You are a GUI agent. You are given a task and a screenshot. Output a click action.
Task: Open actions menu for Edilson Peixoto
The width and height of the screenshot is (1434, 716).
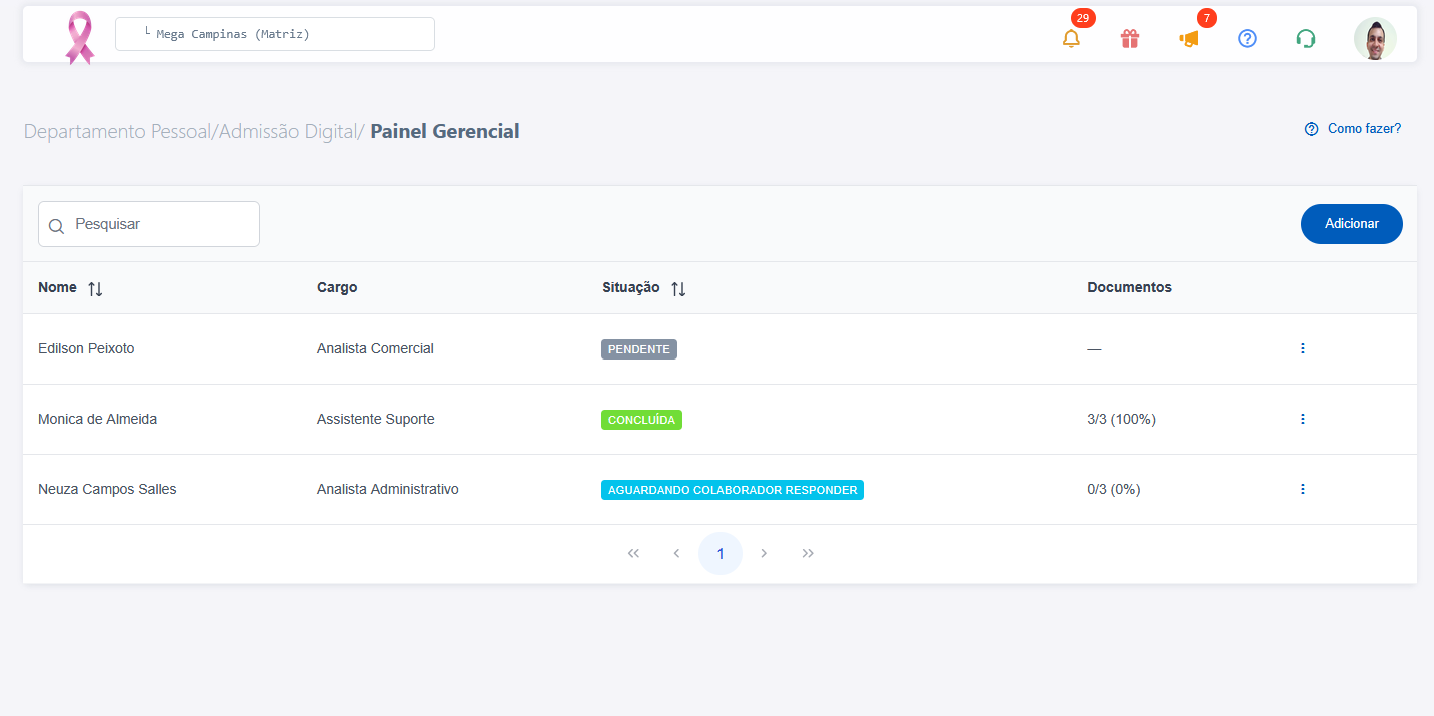(1302, 348)
